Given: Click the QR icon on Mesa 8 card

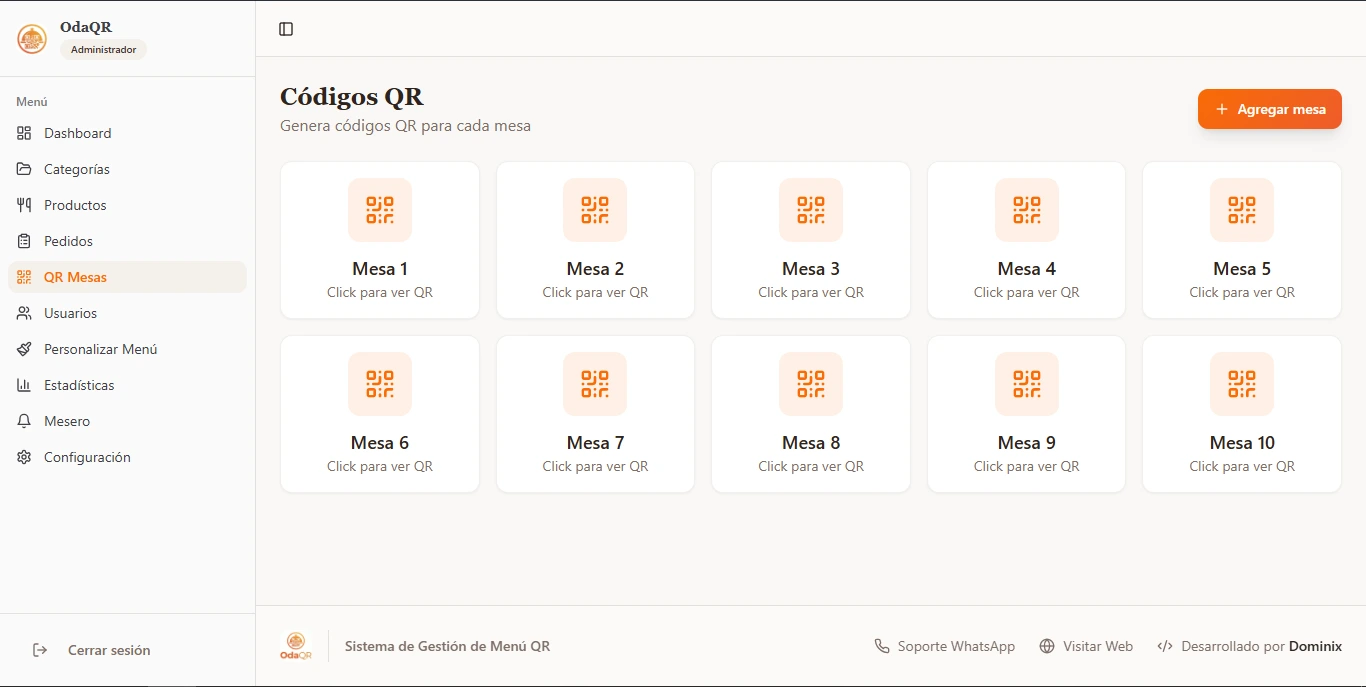Looking at the screenshot, I should (811, 384).
